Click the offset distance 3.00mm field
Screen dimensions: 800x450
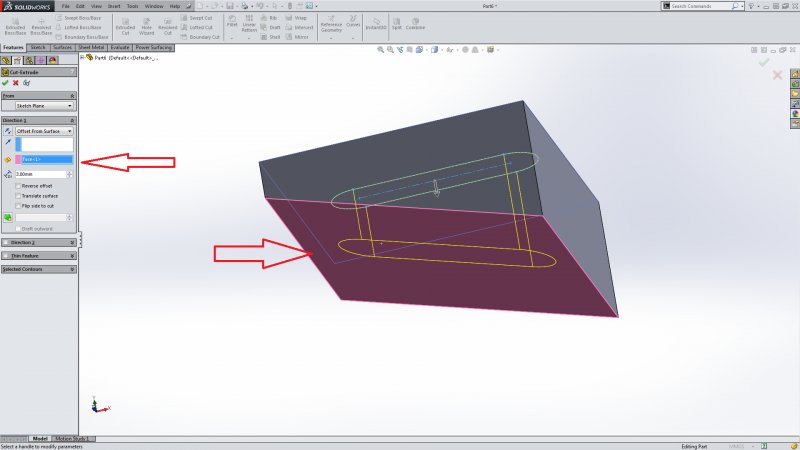point(41,174)
